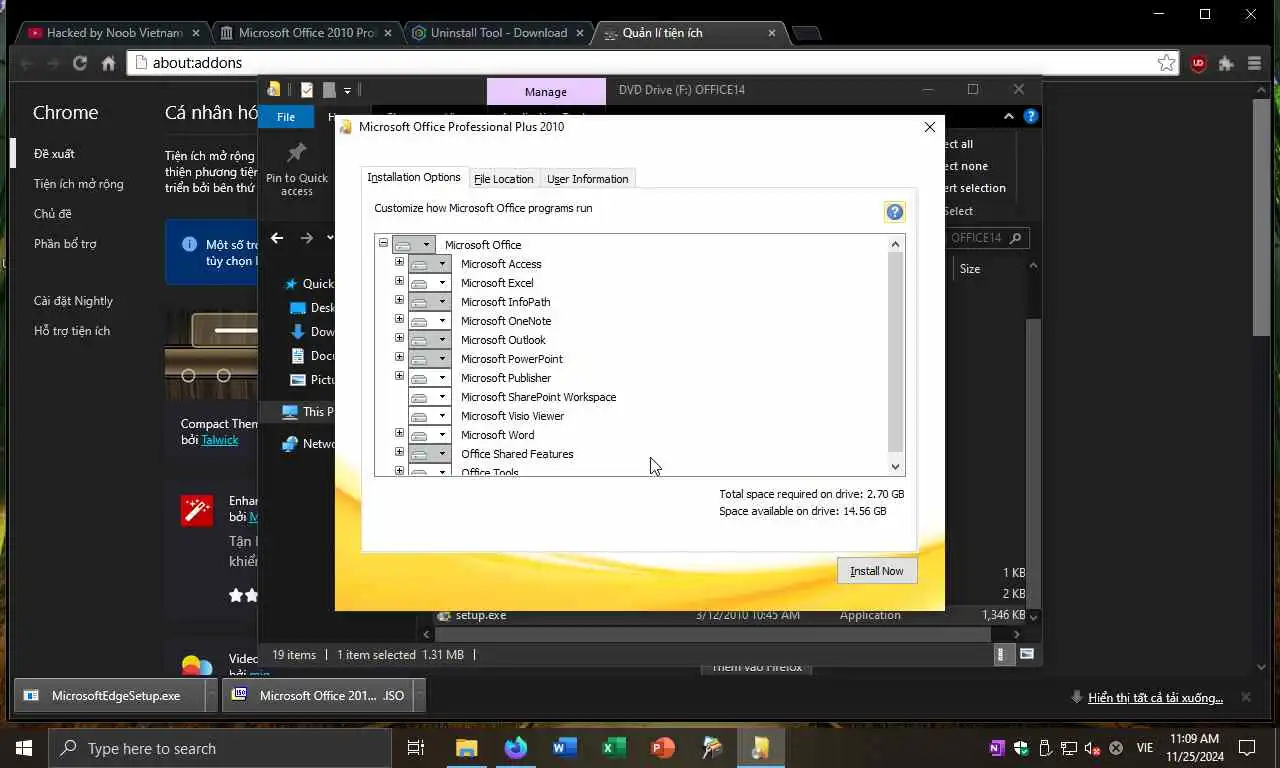The width and height of the screenshot is (1280, 768).
Task: Go back using Explorer's back arrow
Action: pyautogui.click(x=277, y=238)
